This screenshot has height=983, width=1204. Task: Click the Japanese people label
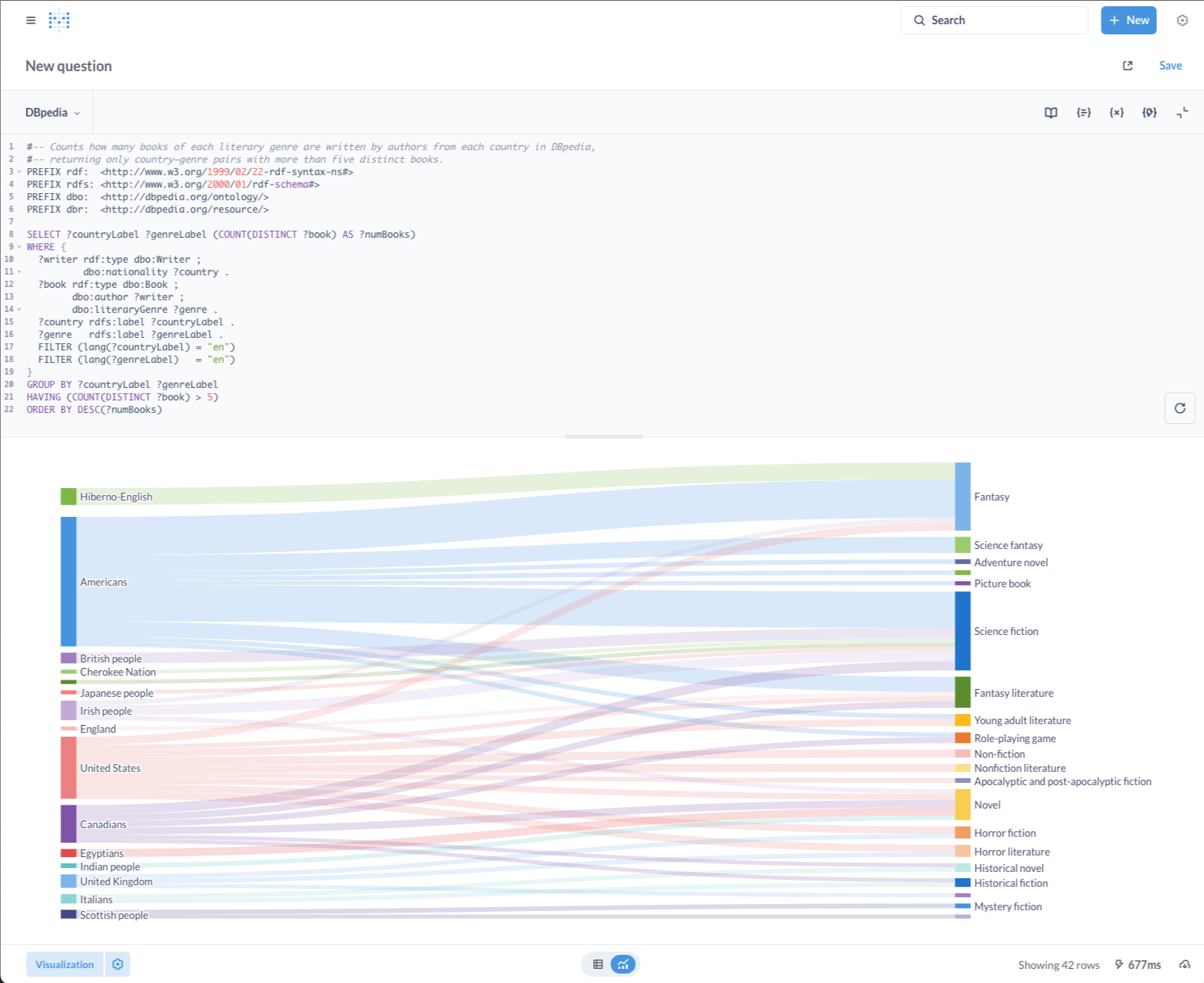click(x=117, y=693)
